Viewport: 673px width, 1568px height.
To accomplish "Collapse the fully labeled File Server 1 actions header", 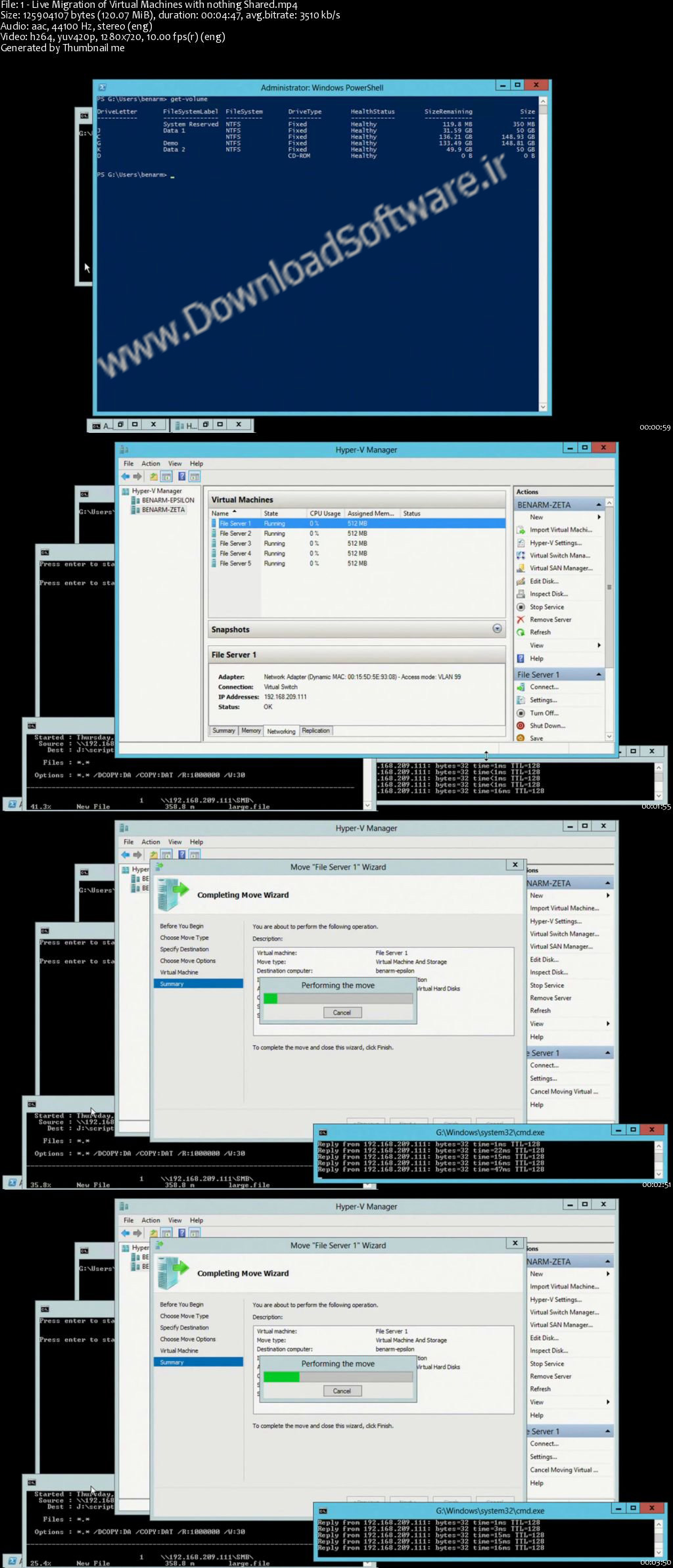I will point(599,675).
